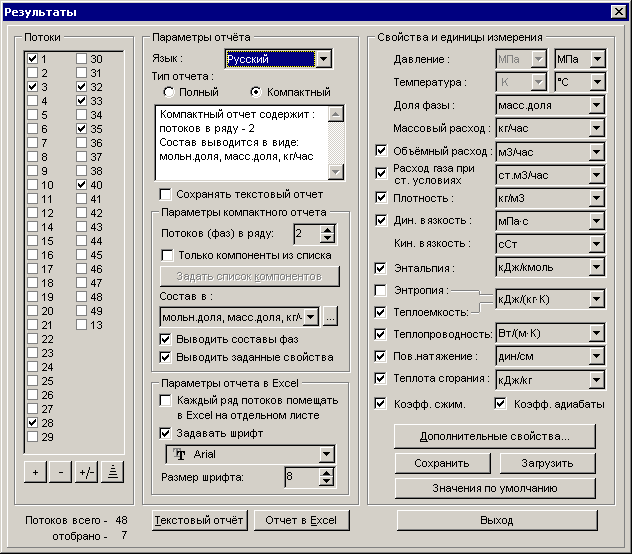Uncheck 'Объёмный расход' checkbox
632x554 pixels.
(381, 151)
